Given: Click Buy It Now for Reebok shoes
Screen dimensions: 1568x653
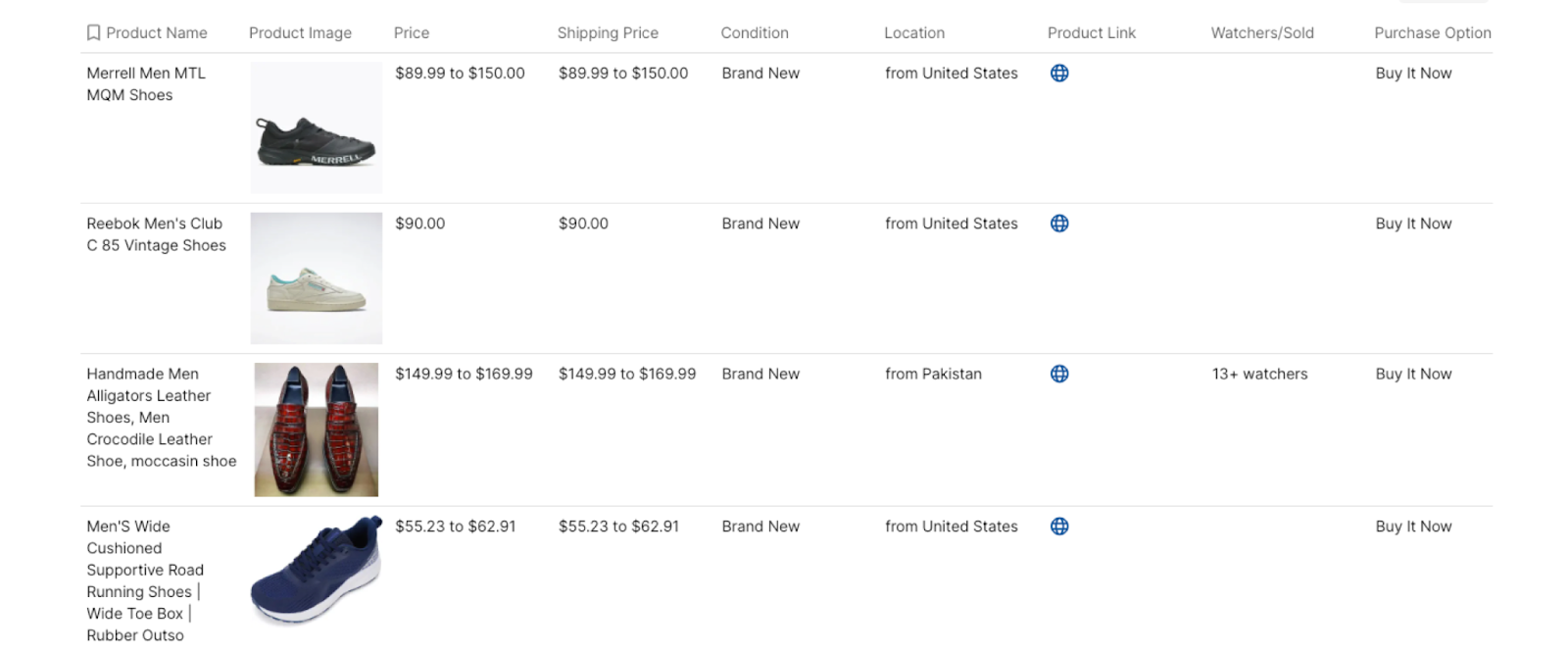Looking at the screenshot, I should click(1413, 224).
